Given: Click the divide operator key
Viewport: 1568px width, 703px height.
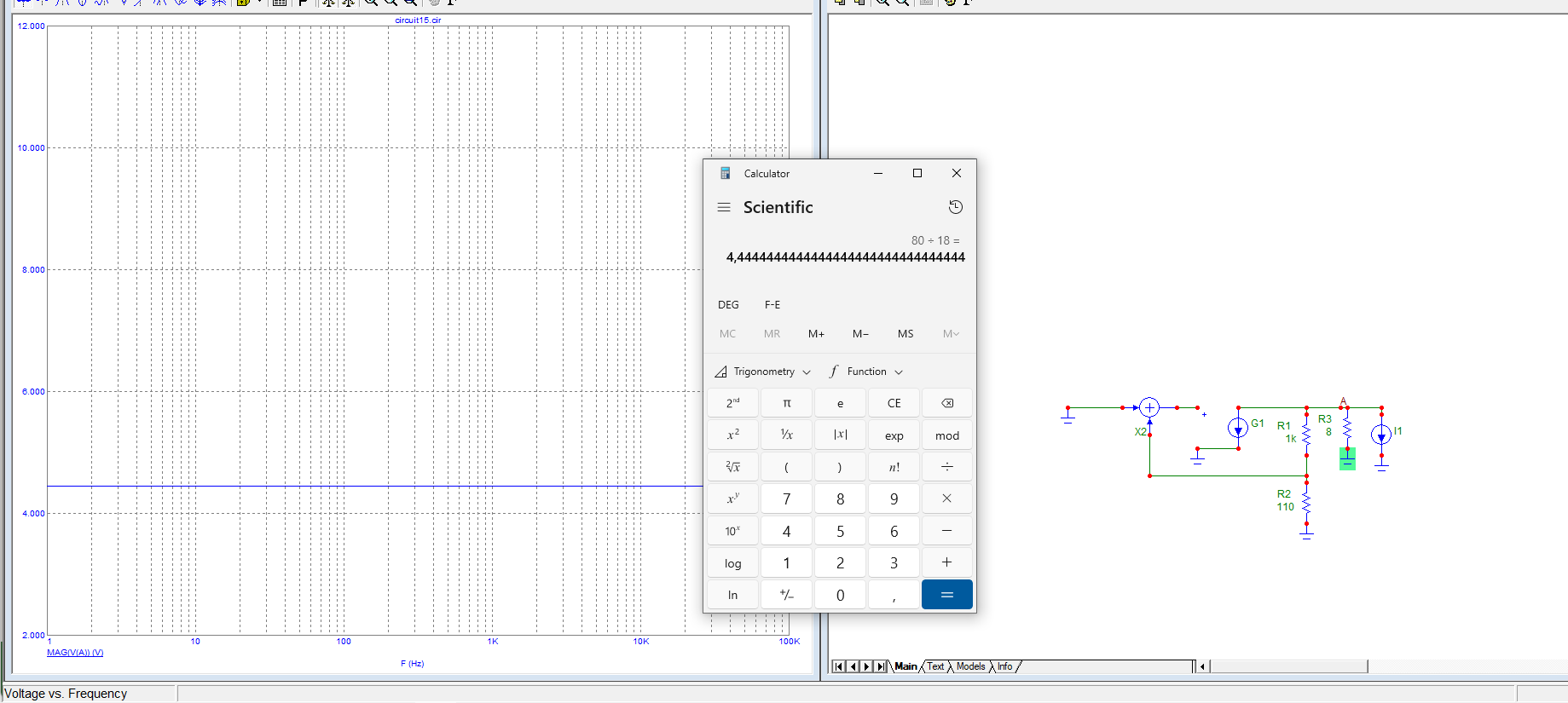Looking at the screenshot, I should (947, 467).
